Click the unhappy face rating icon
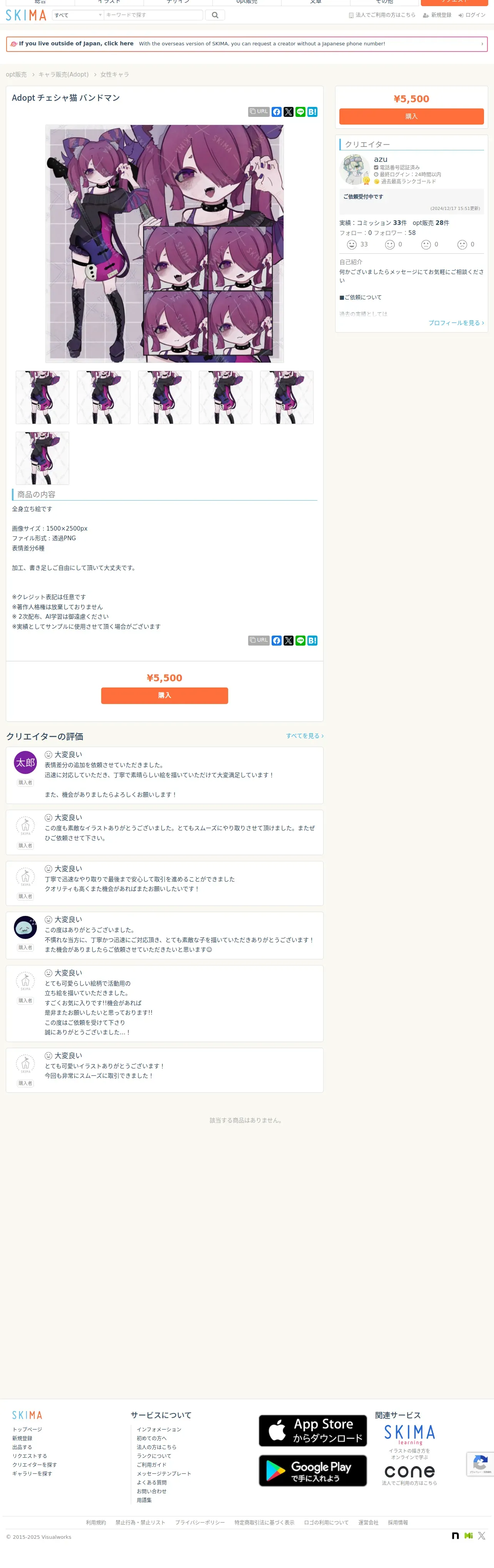The width and height of the screenshot is (494, 1568). (x=462, y=245)
